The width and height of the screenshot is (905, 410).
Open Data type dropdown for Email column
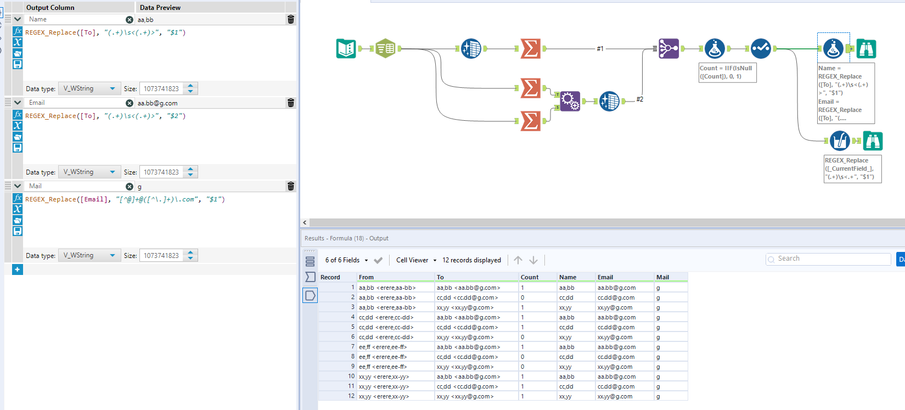89,172
